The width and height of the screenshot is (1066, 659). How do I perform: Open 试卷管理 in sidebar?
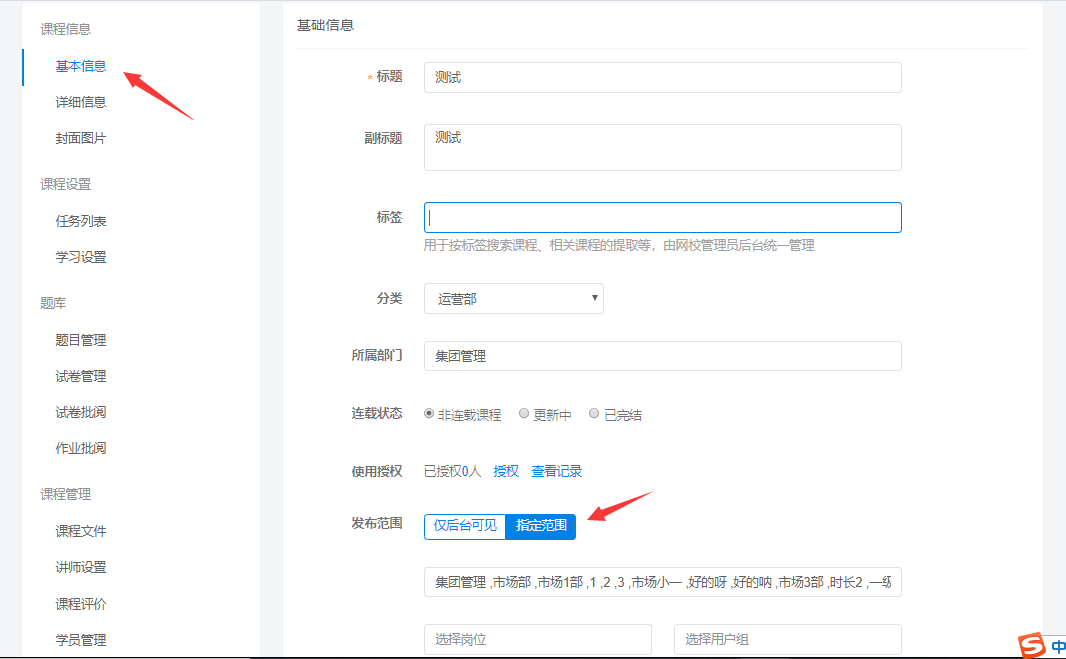click(80, 376)
